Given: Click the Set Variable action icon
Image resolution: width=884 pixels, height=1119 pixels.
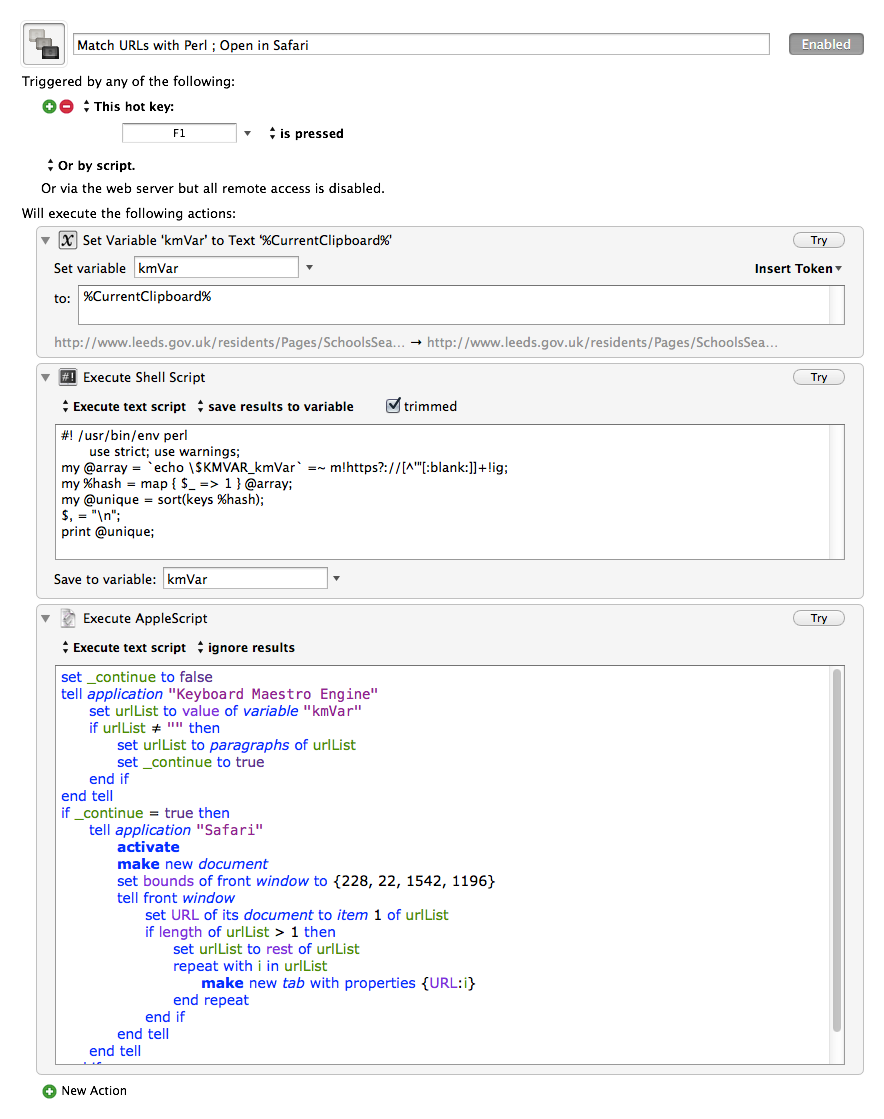Looking at the screenshot, I should click(x=68, y=240).
